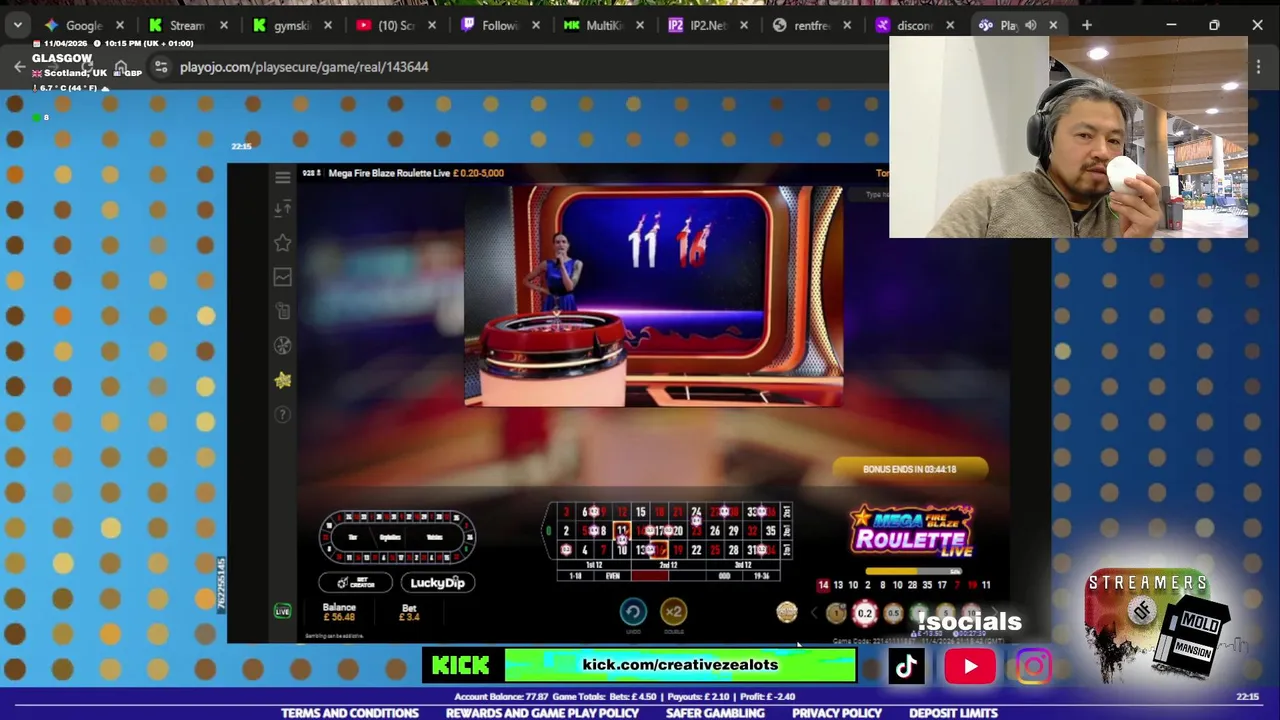Click the site settings icon in address bar
1280x720 pixels.
coord(160,67)
